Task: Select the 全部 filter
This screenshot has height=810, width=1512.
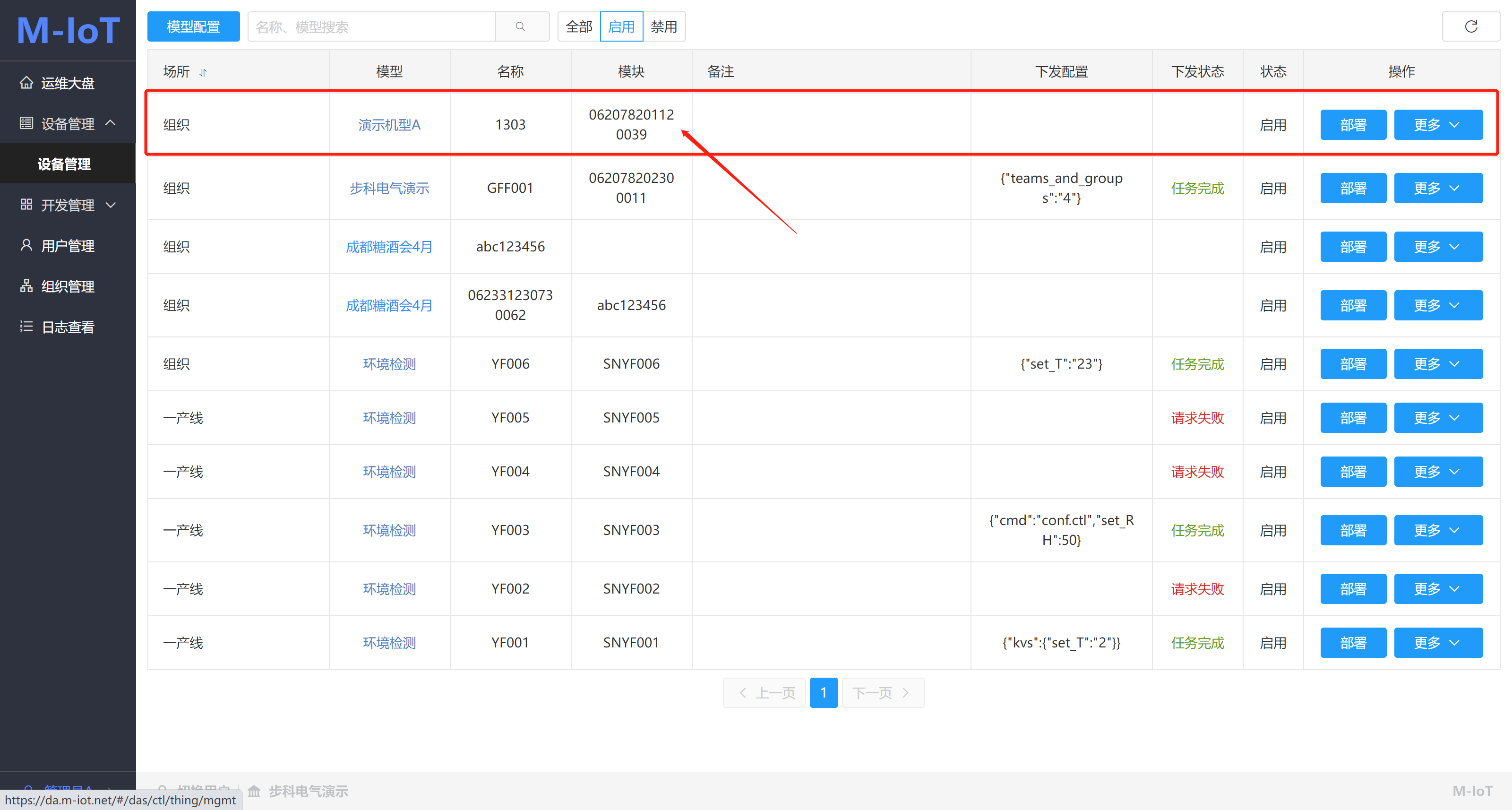Action: [x=579, y=26]
